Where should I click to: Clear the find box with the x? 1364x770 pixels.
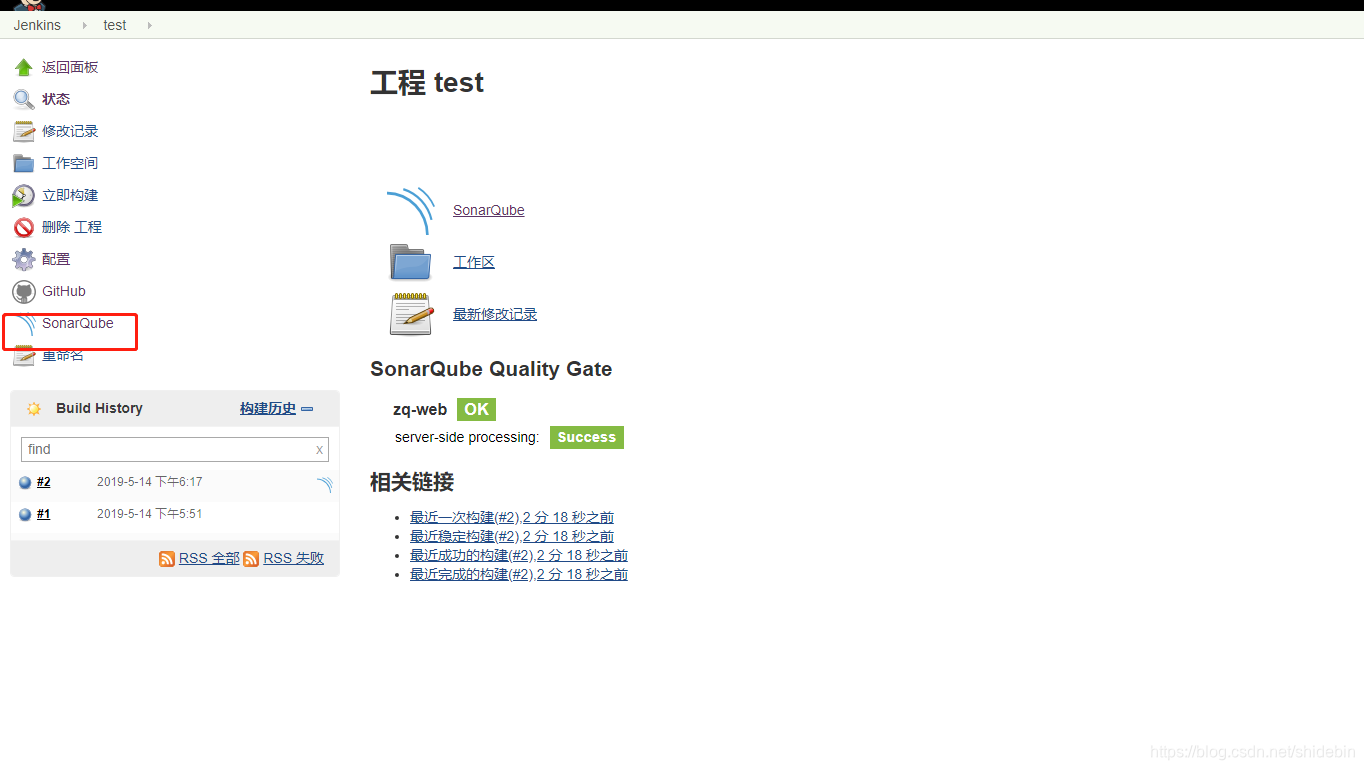[x=320, y=450]
